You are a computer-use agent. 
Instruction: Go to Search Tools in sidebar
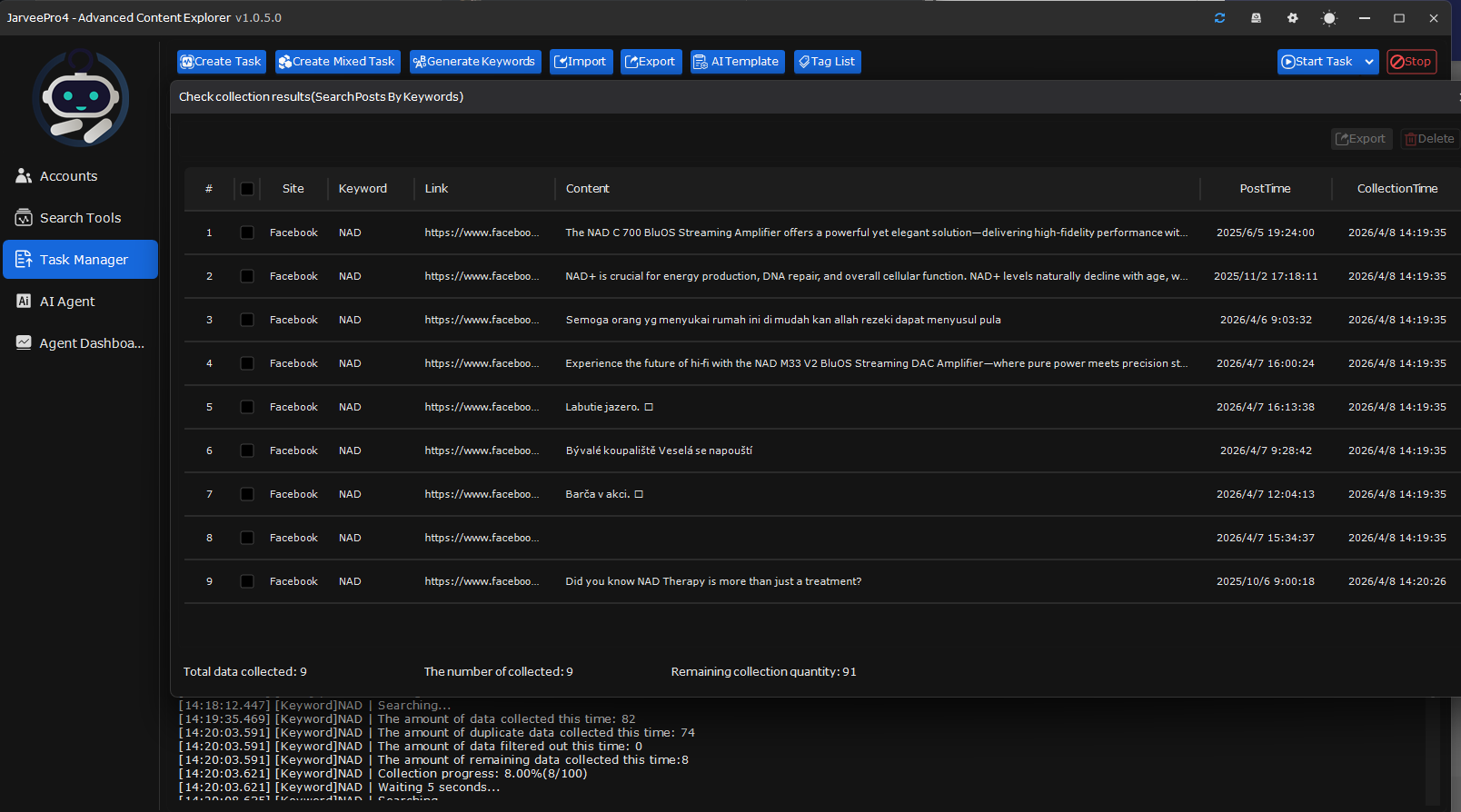click(x=81, y=218)
